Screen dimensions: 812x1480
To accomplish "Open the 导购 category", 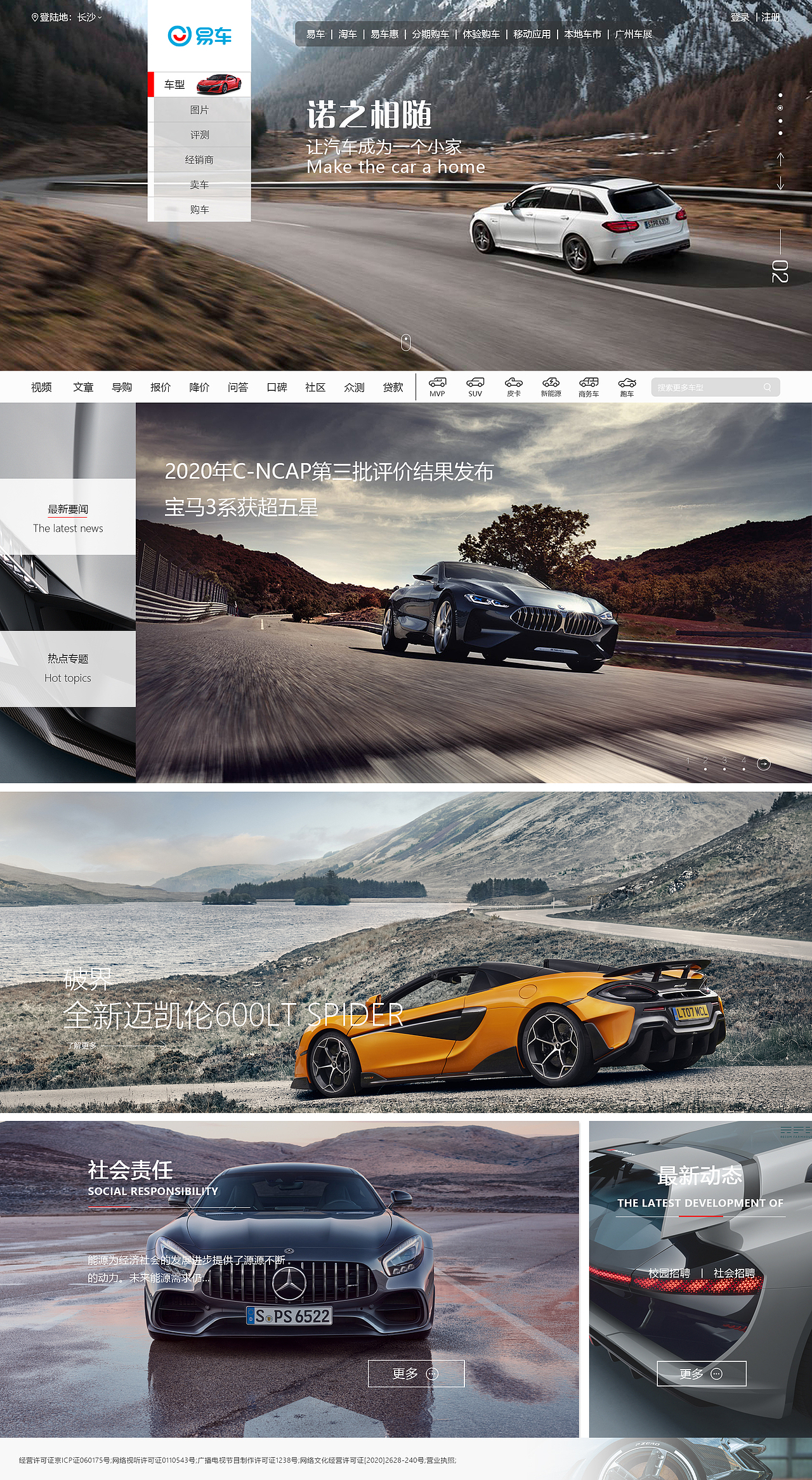I will (122, 387).
